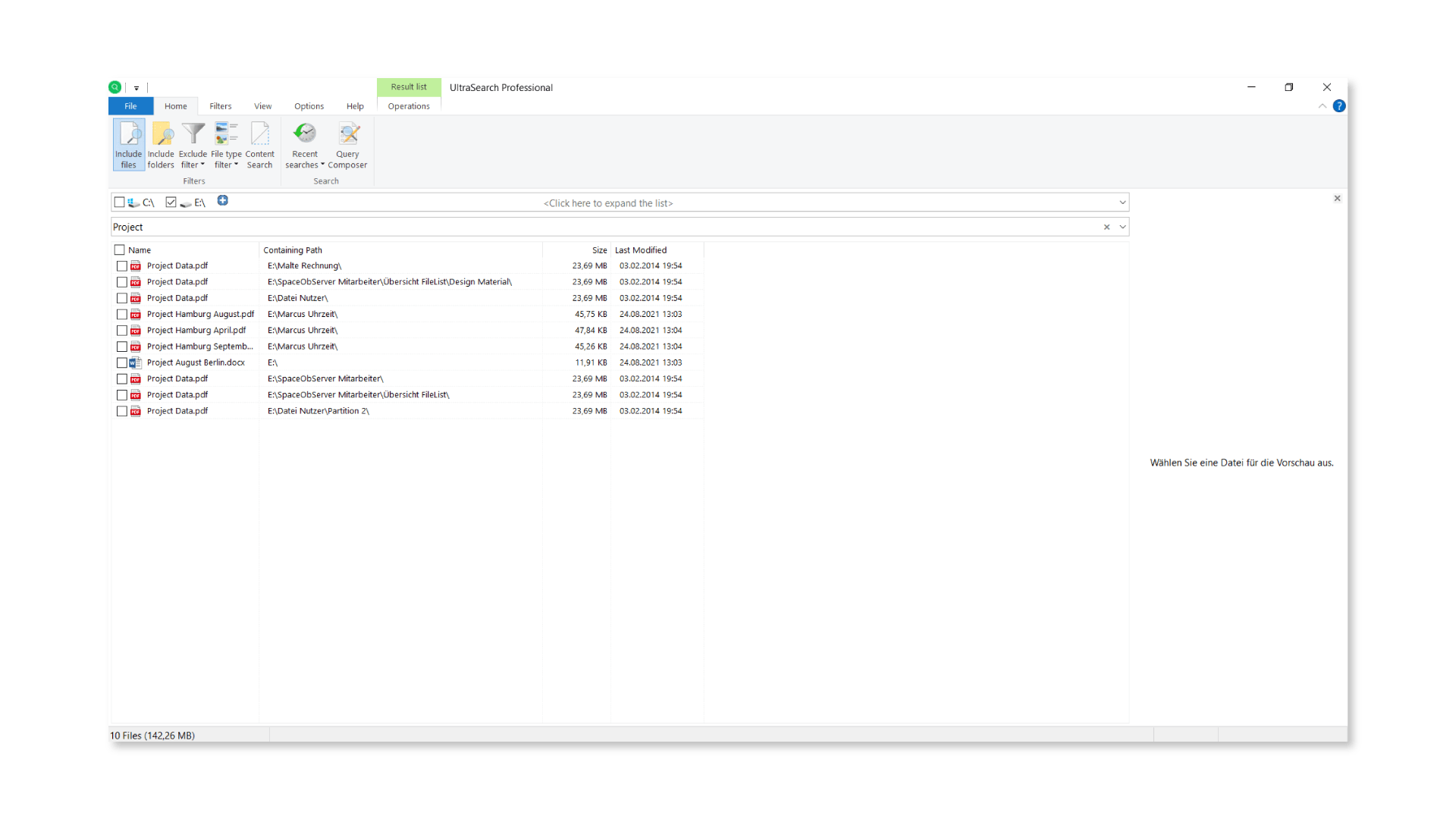1456x819 pixels.
Task: Toggle the select-all checkbox beside Name
Action: tap(120, 250)
